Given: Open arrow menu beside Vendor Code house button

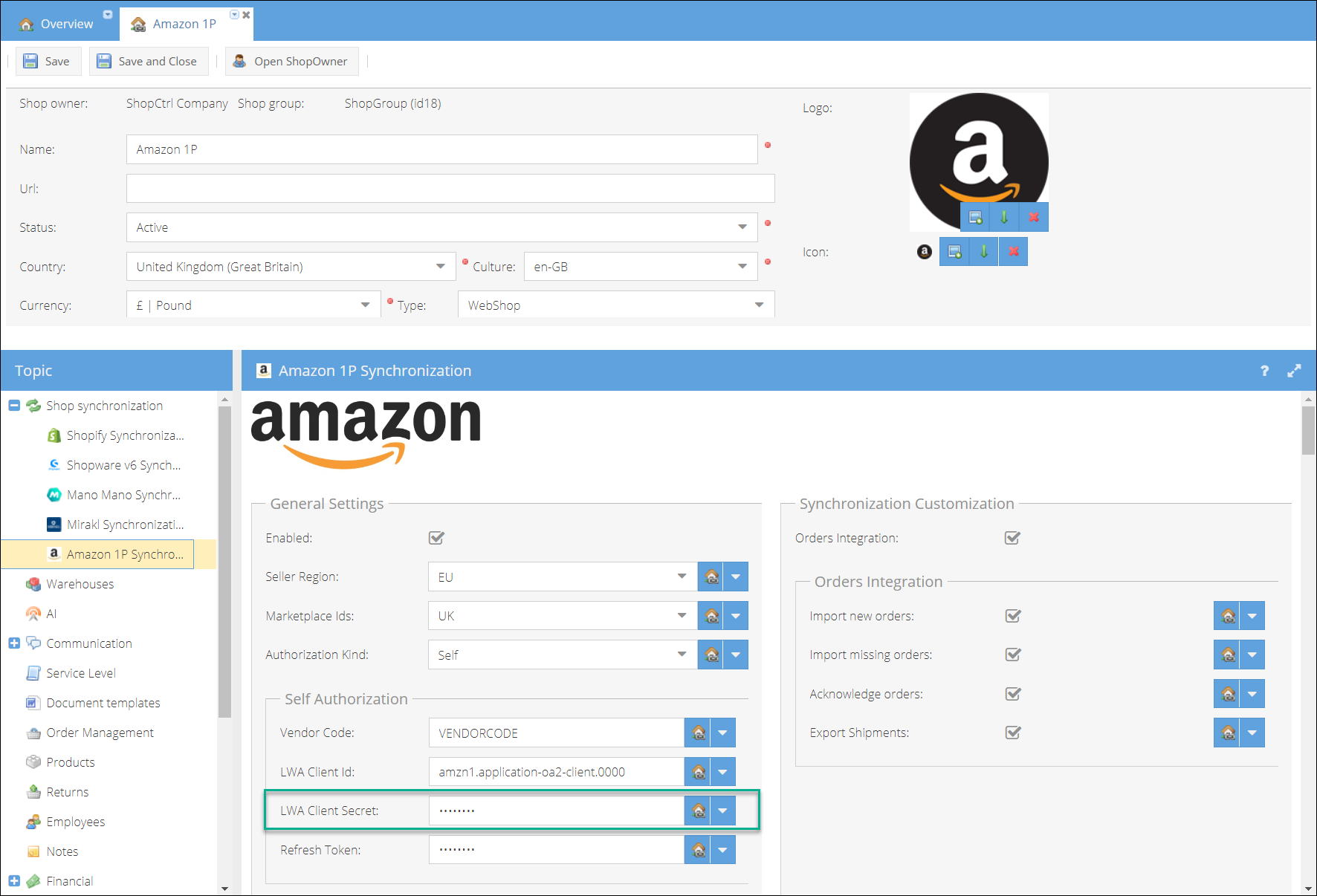Looking at the screenshot, I should pos(722,733).
